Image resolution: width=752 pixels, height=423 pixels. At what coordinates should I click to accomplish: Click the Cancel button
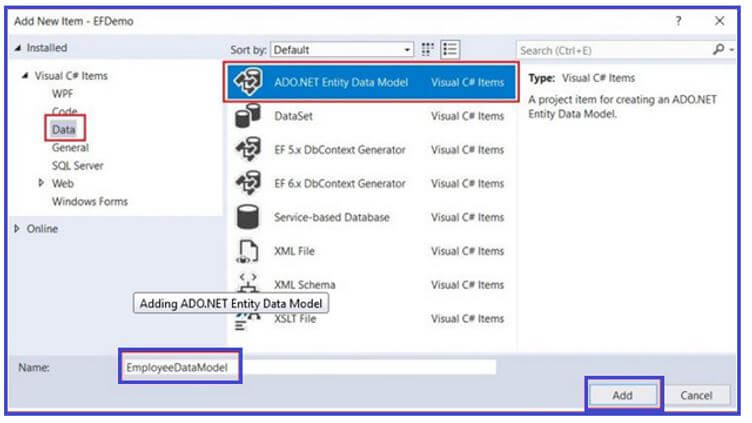tap(696, 395)
